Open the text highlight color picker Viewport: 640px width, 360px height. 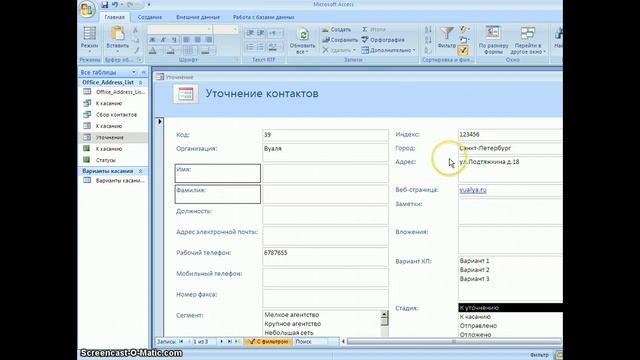coord(273,47)
